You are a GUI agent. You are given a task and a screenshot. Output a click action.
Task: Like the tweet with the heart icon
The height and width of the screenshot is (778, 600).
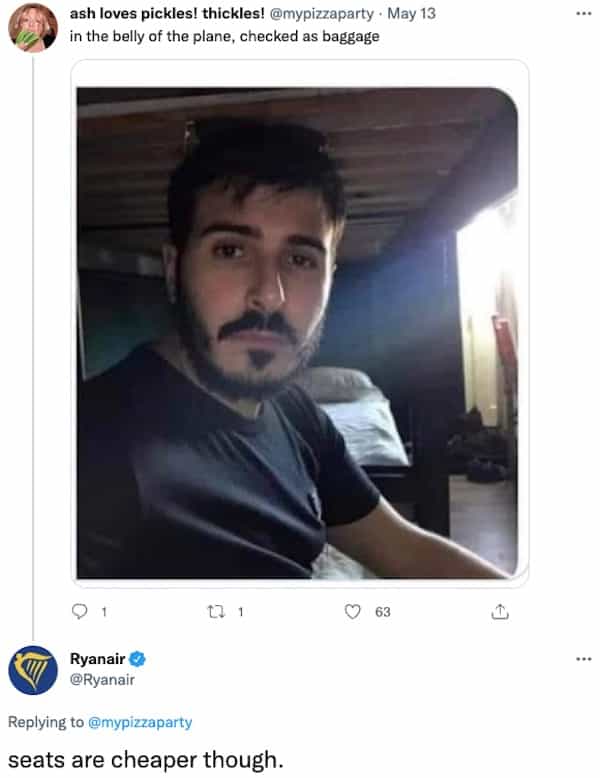click(x=352, y=612)
